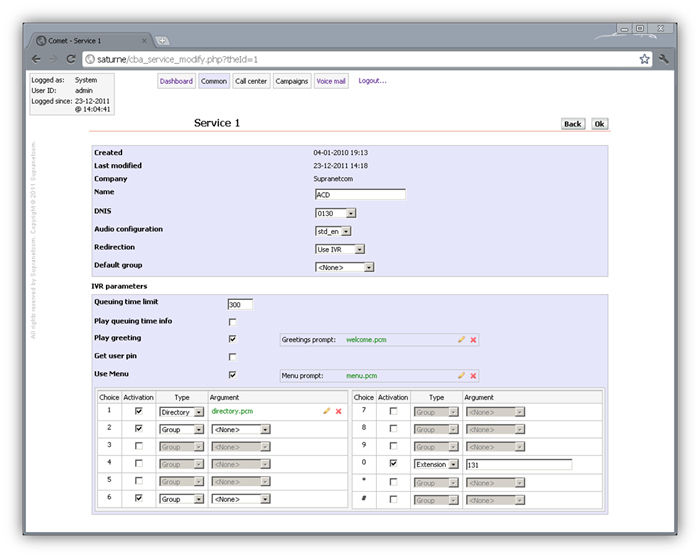Delete directory.pcm argument red X
Viewport: 700px width, 558px height.
pos(338,412)
